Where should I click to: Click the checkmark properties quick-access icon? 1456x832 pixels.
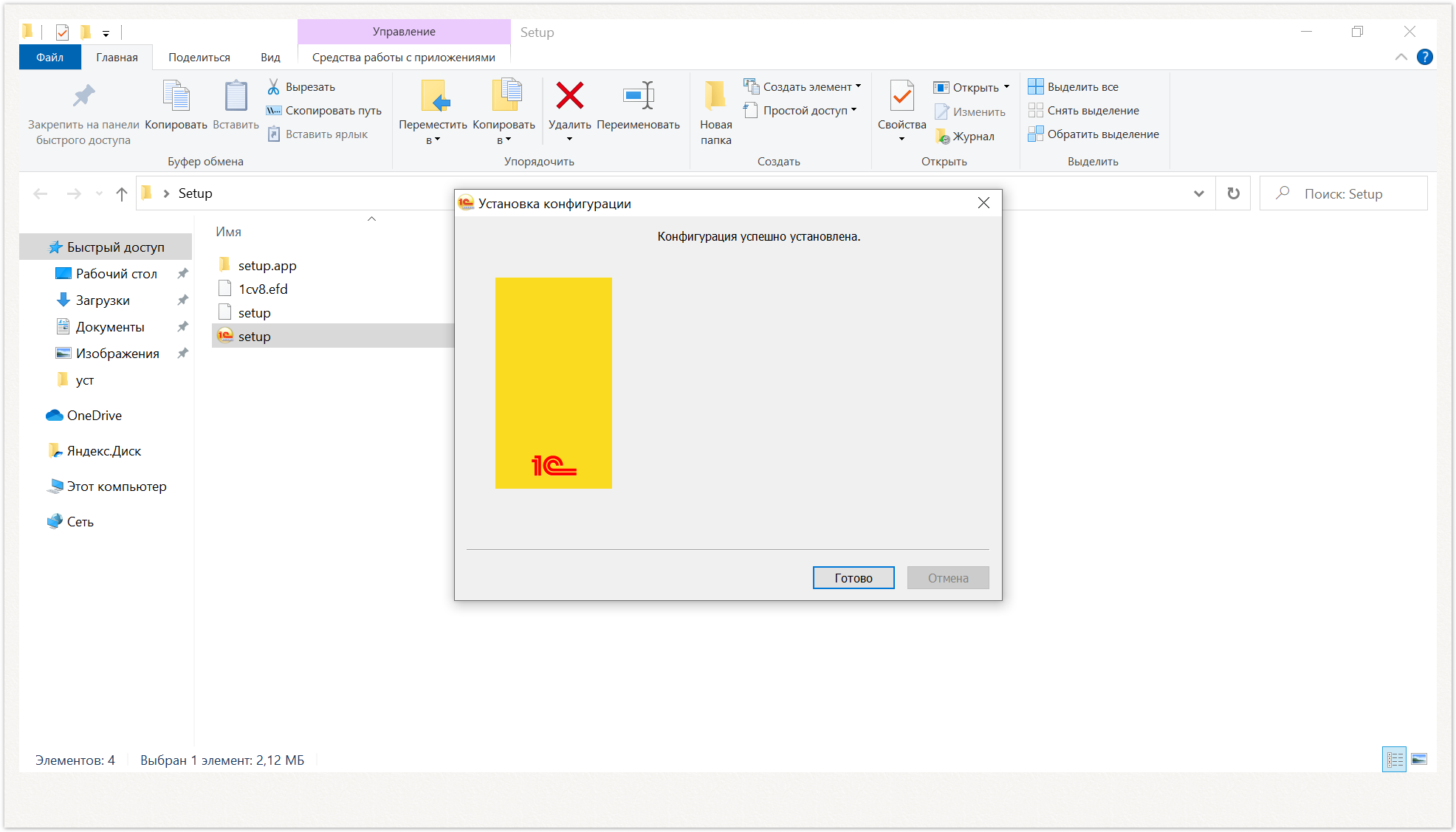(62, 32)
